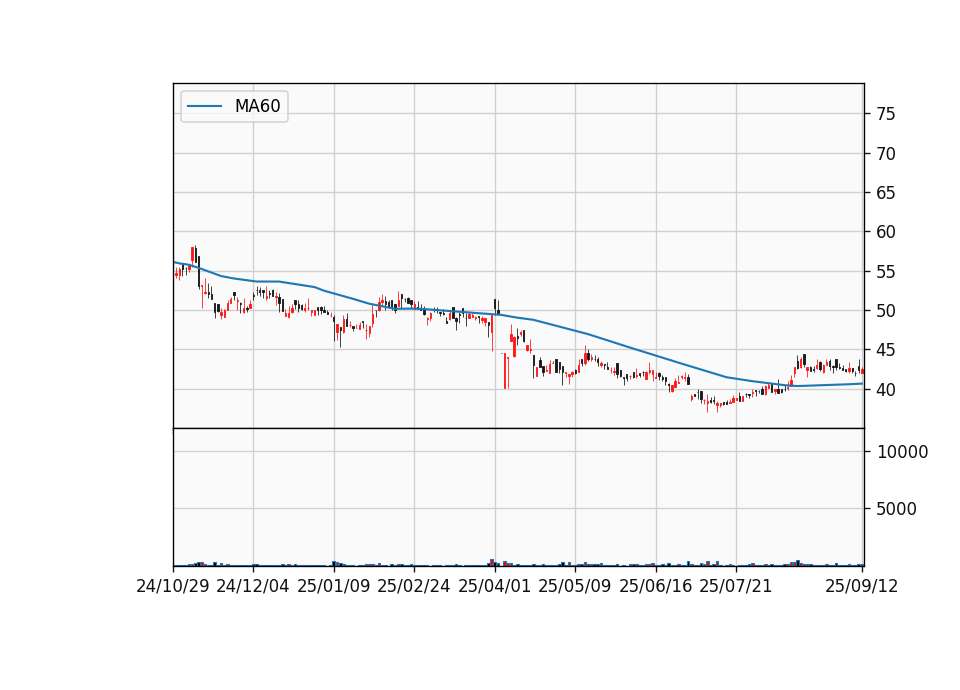Click the 25/04/01 date label
Viewport: 960px width, 690px height.
495,586
